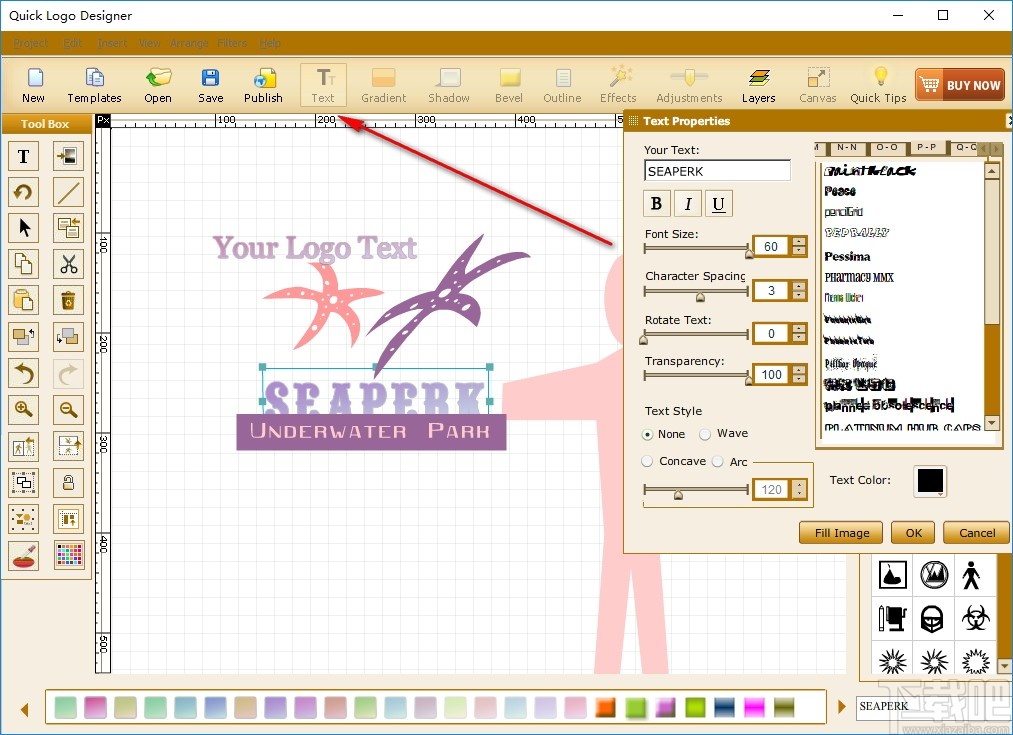Viewport: 1013px width, 735px height.
Task: Click the Trash delete icon in Tool Box
Action: pyautogui.click(x=68, y=300)
